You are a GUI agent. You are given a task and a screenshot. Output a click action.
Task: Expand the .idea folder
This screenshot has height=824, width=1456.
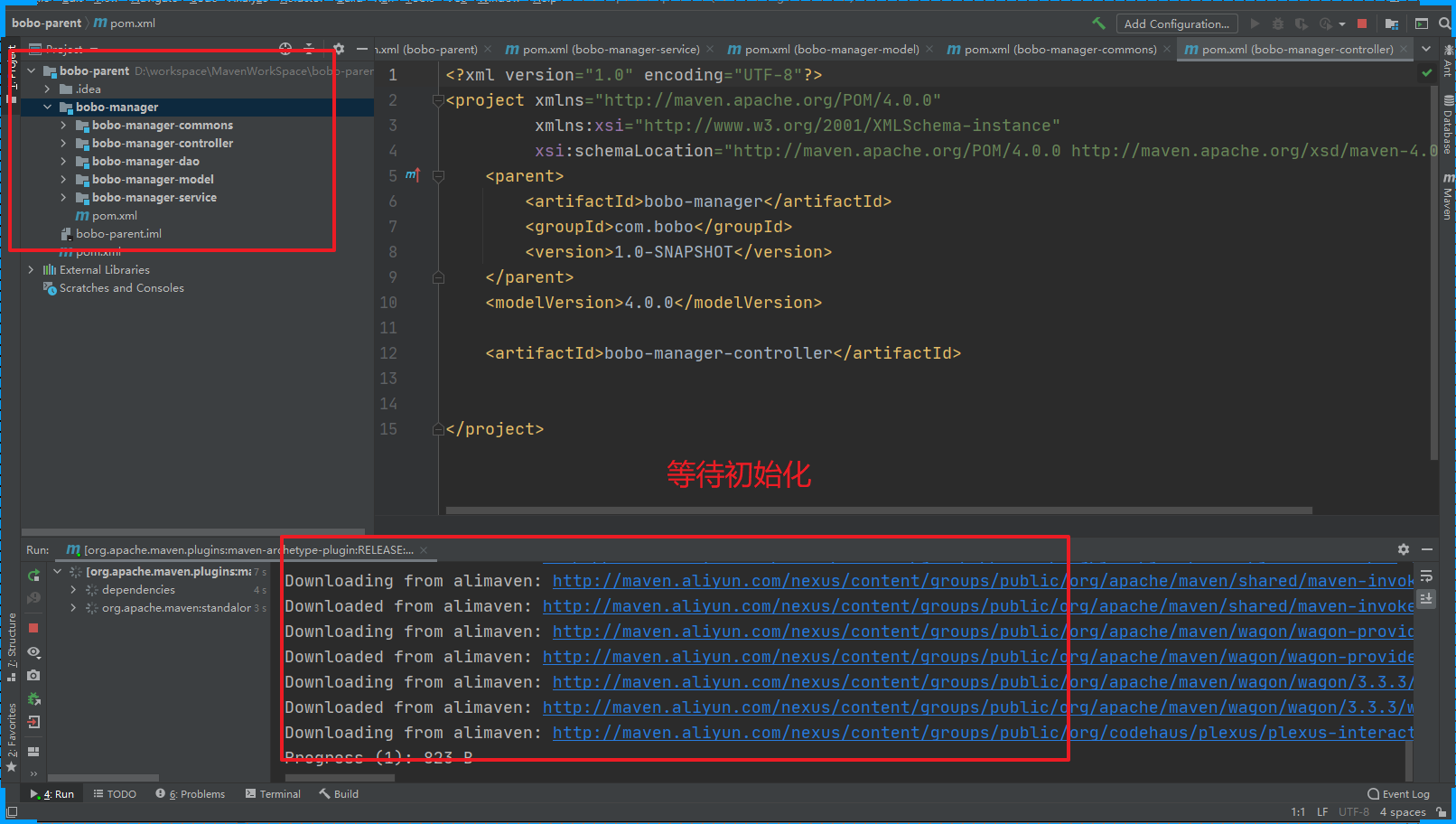[47, 89]
